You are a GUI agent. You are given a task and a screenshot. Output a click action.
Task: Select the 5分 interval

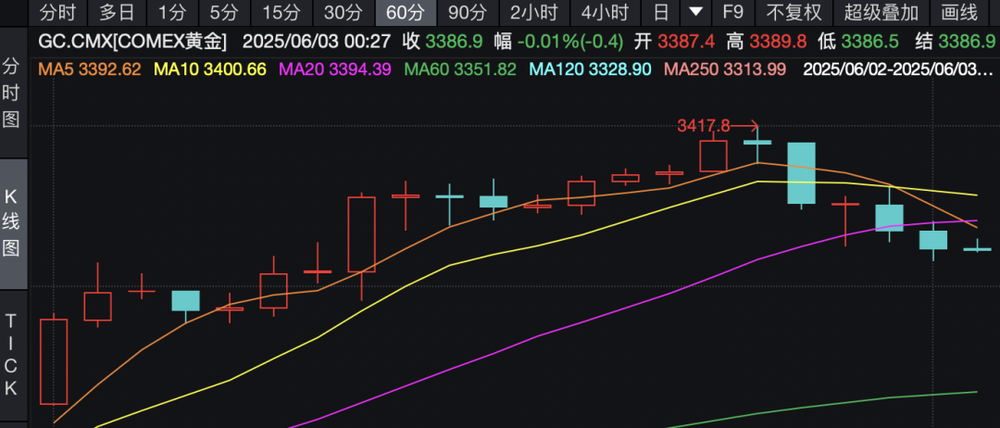click(224, 12)
